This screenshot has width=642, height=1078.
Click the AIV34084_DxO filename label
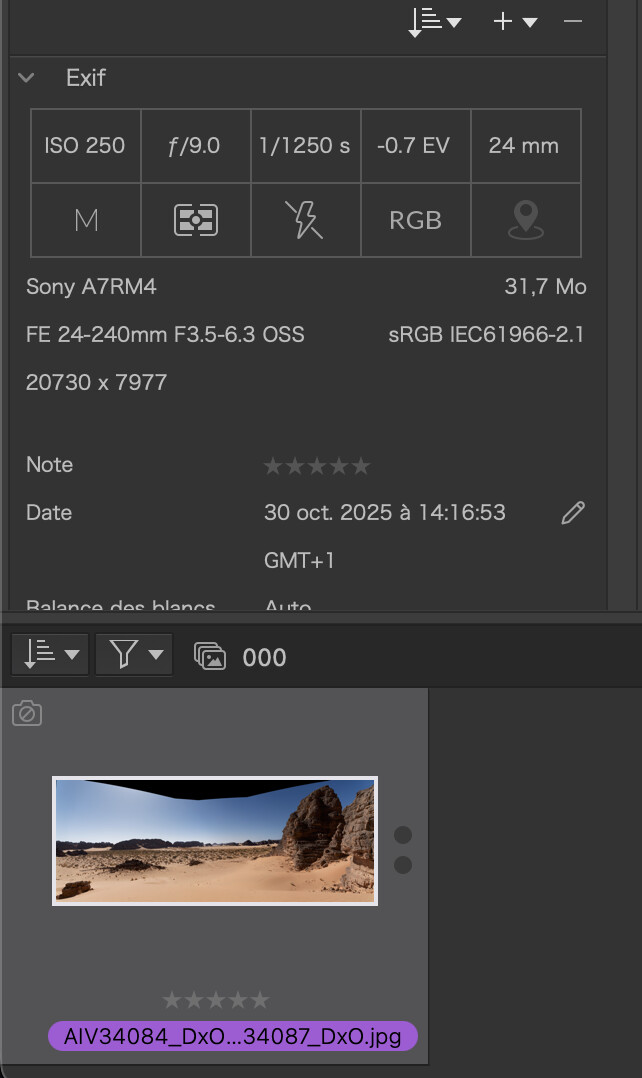tap(232, 1036)
